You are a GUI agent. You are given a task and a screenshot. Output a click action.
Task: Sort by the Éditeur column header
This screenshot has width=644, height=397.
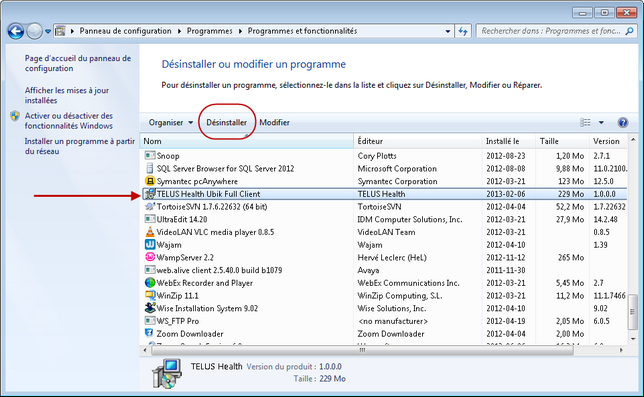417,141
